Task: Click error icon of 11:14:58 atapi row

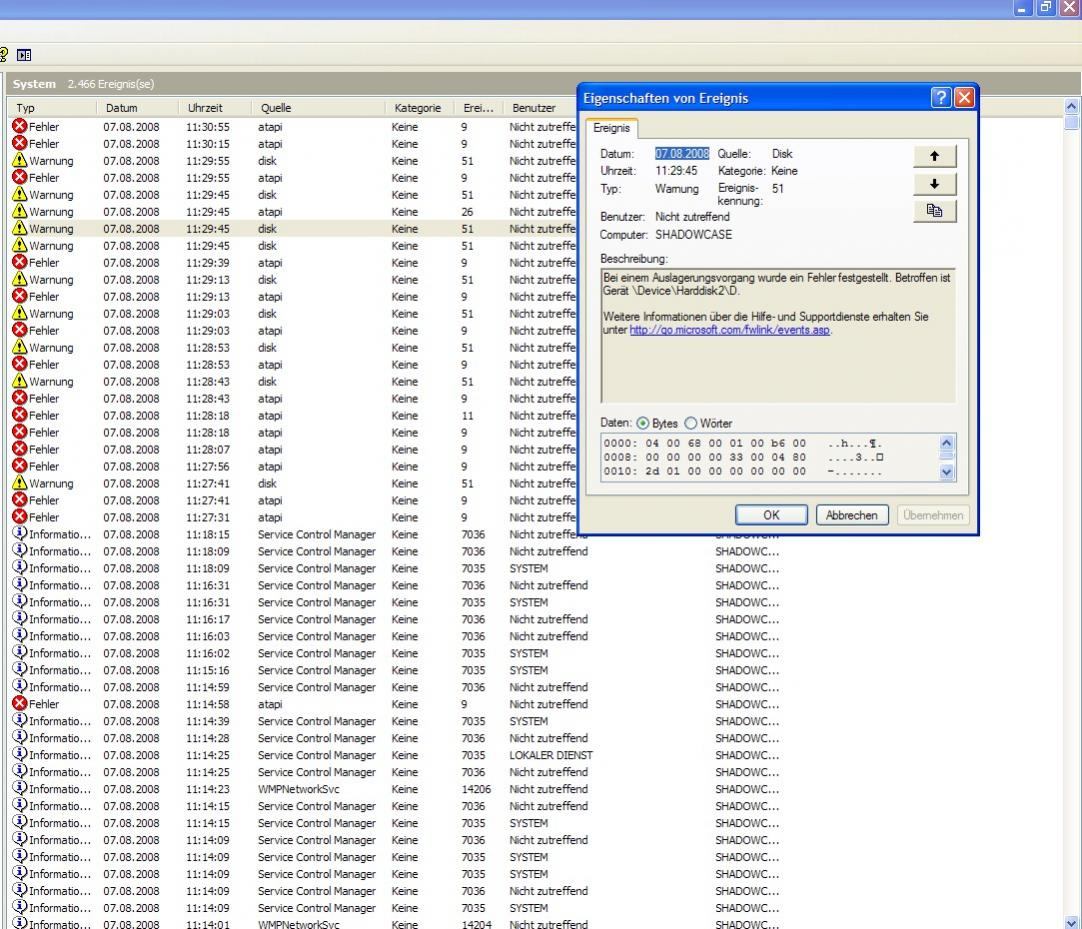Action: click(19, 703)
